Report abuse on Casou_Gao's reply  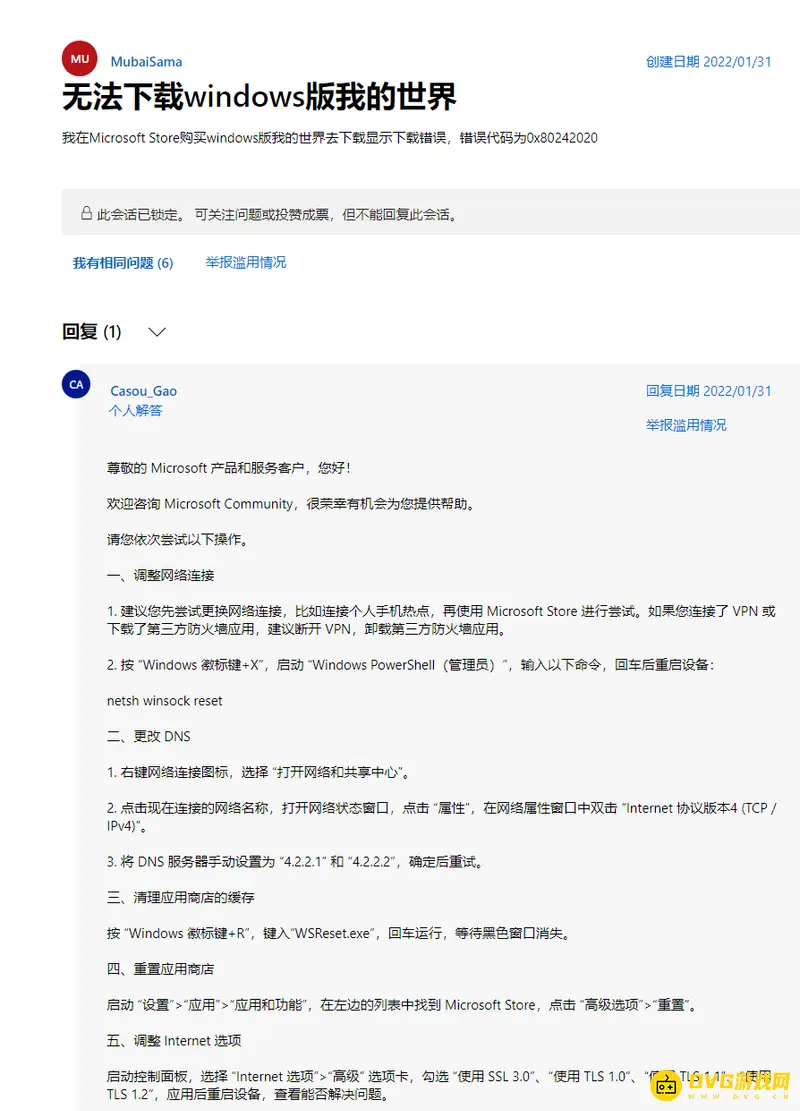(686, 425)
